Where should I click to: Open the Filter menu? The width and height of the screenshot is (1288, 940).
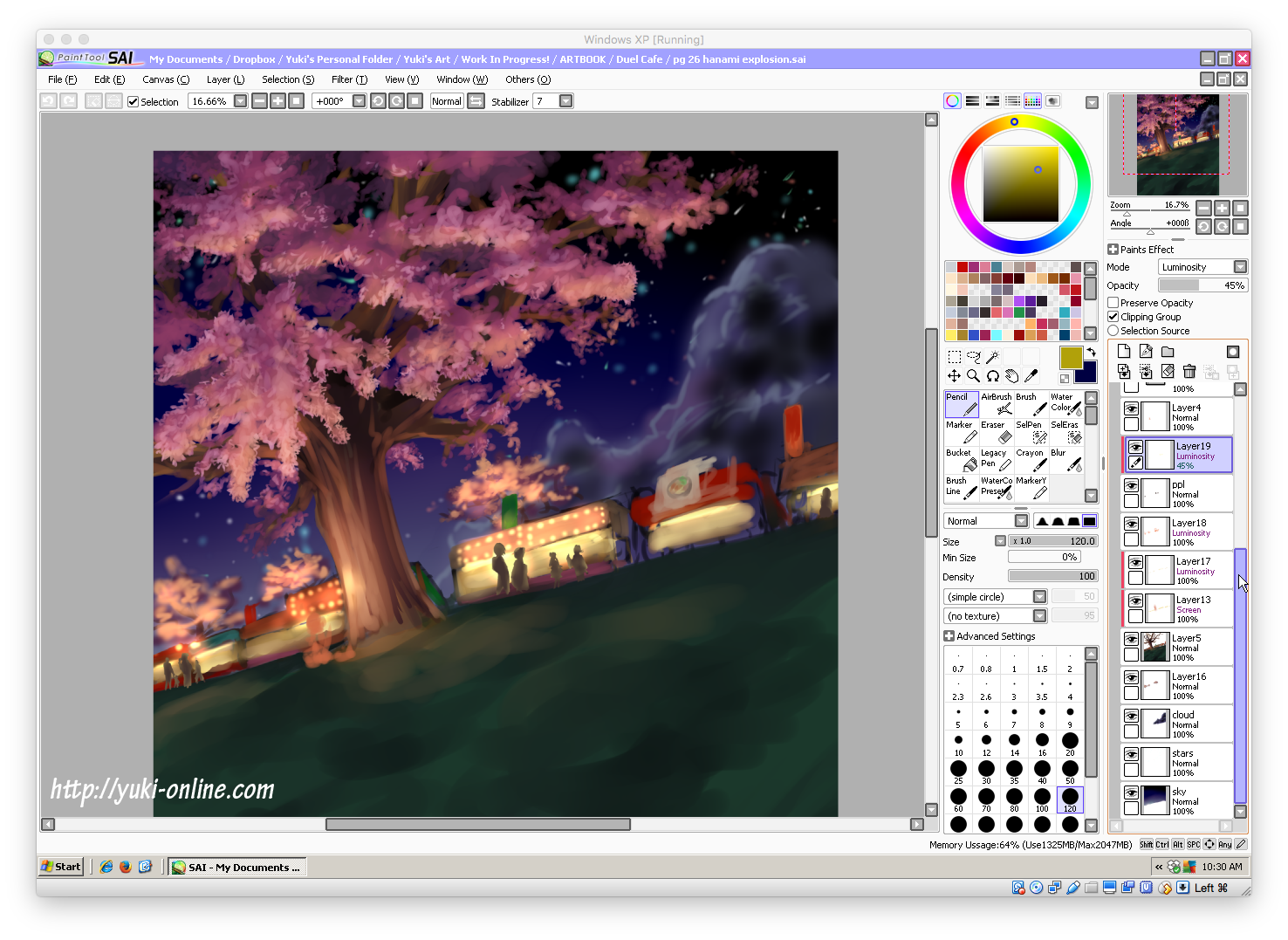[x=349, y=79]
